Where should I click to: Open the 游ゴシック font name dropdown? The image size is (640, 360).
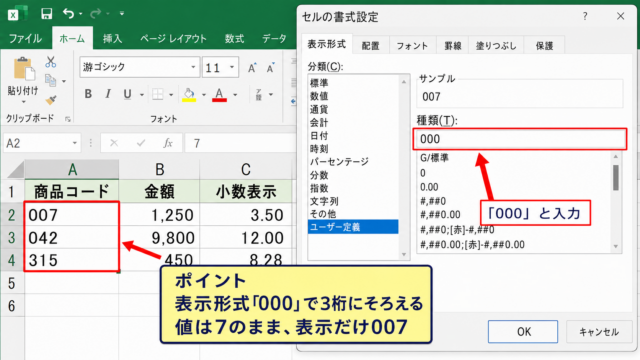pyautogui.click(x=193, y=67)
